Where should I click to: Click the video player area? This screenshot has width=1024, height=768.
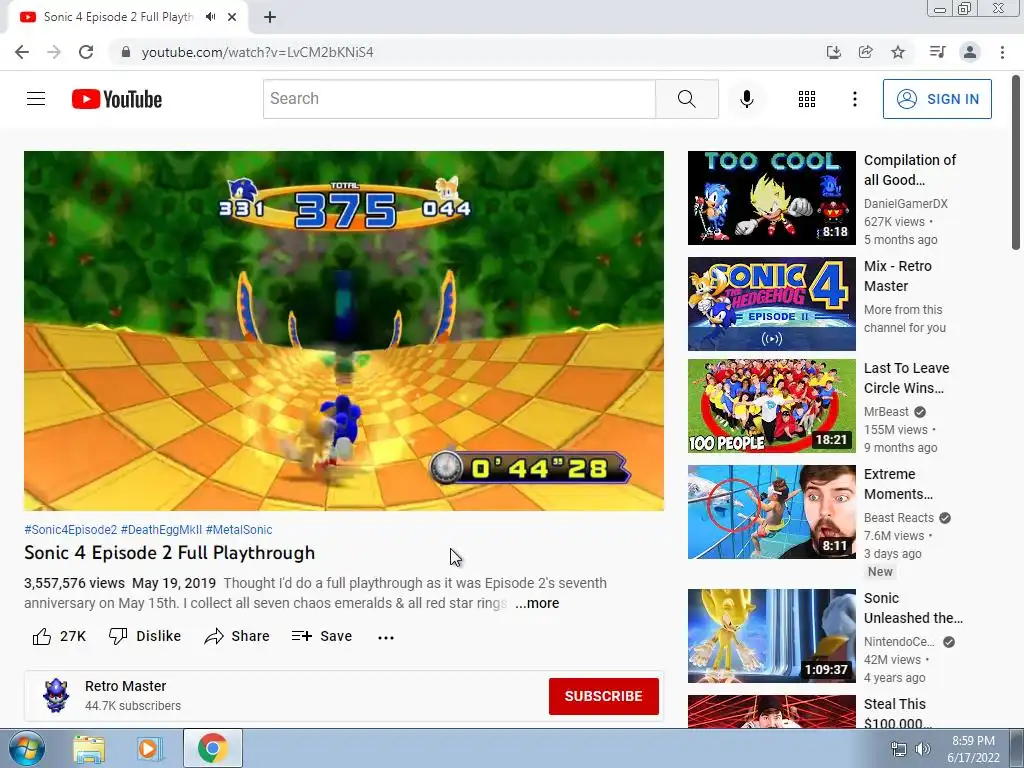[x=344, y=330]
